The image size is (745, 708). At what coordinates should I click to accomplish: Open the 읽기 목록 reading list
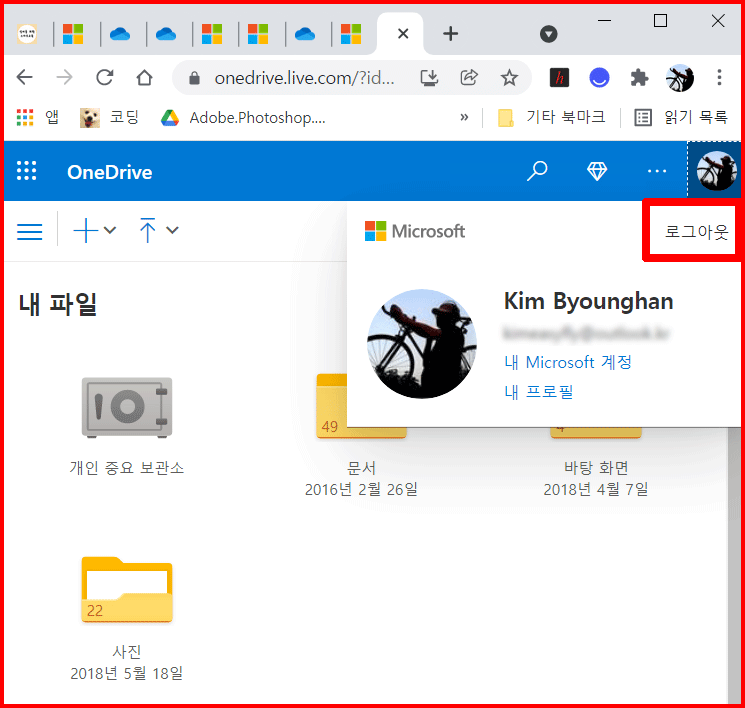coord(680,117)
